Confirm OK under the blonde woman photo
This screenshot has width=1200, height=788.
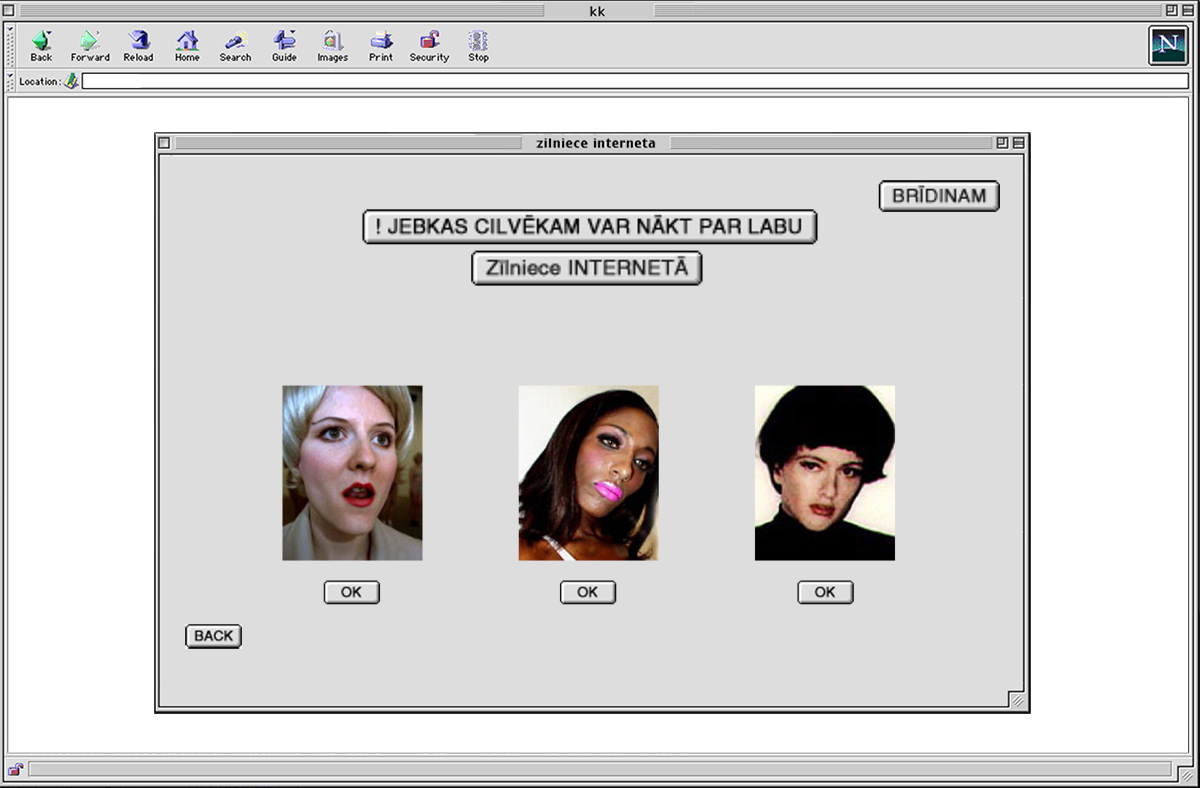(x=351, y=592)
